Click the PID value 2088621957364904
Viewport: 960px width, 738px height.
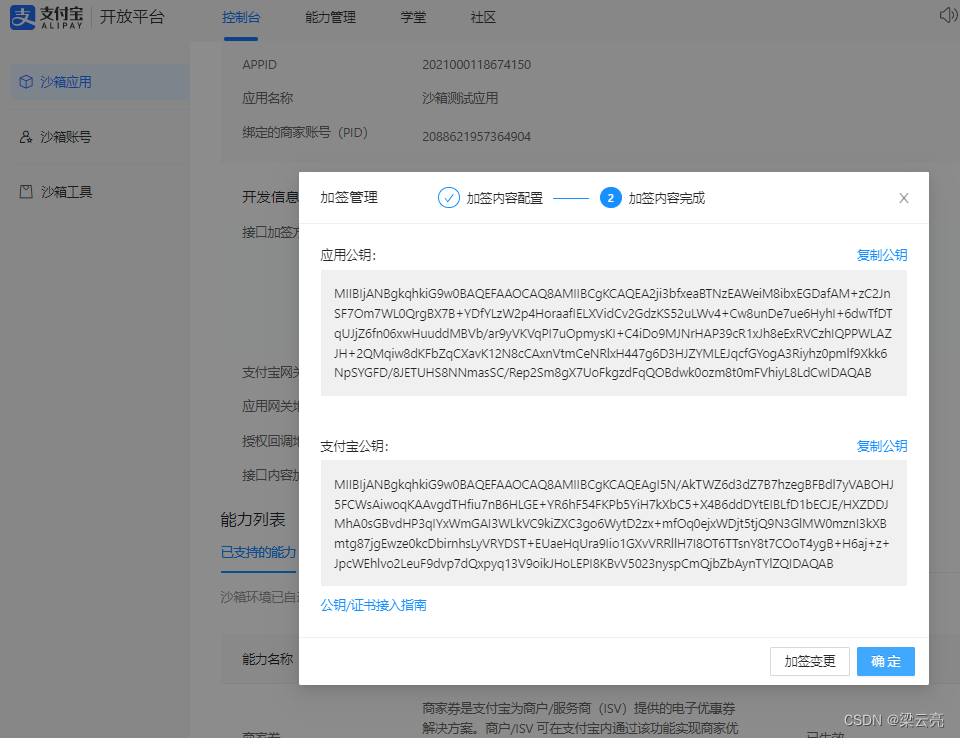coord(476,137)
